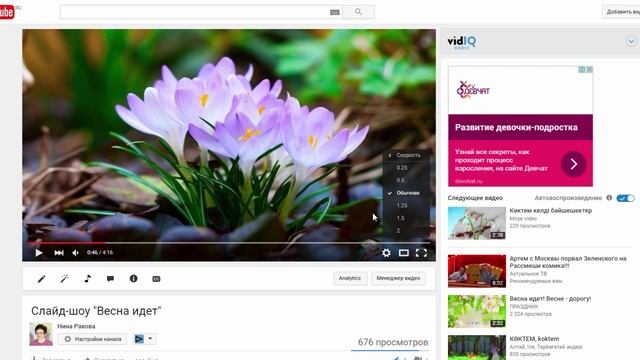The width and height of the screenshot is (640, 360).
Task: Open the pencil edit-info icon below video
Action: 42,279
